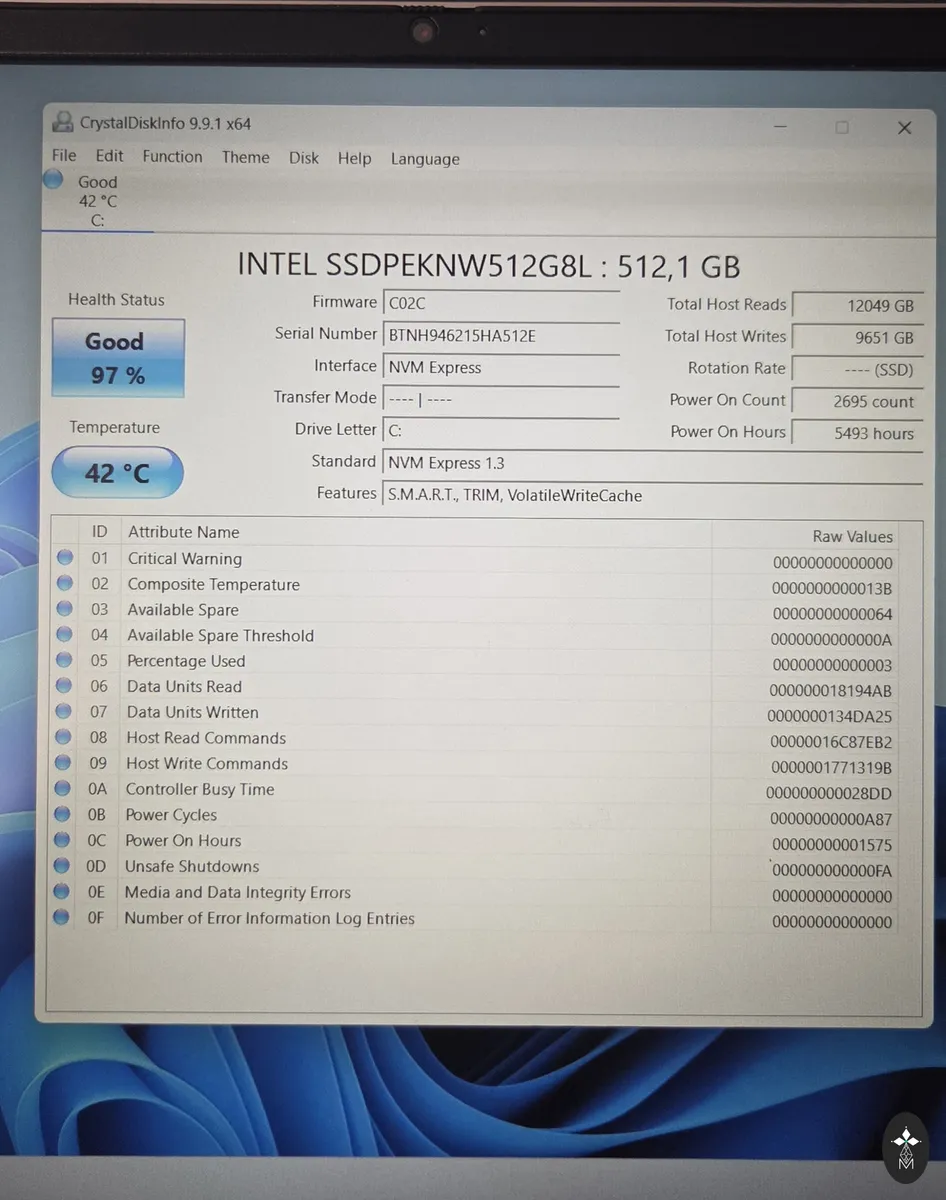The image size is (946, 1200).
Task: Click the status circle for Power On Hours row 0C
Action: pos(63,840)
